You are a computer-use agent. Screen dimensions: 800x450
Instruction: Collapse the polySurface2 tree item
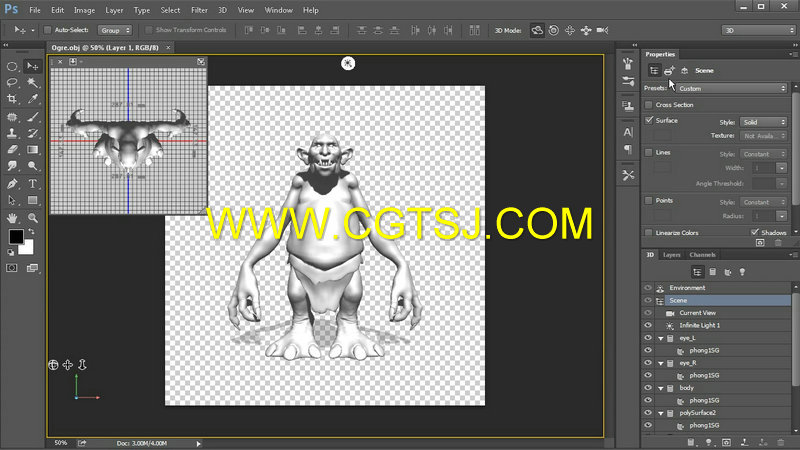[661, 413]
